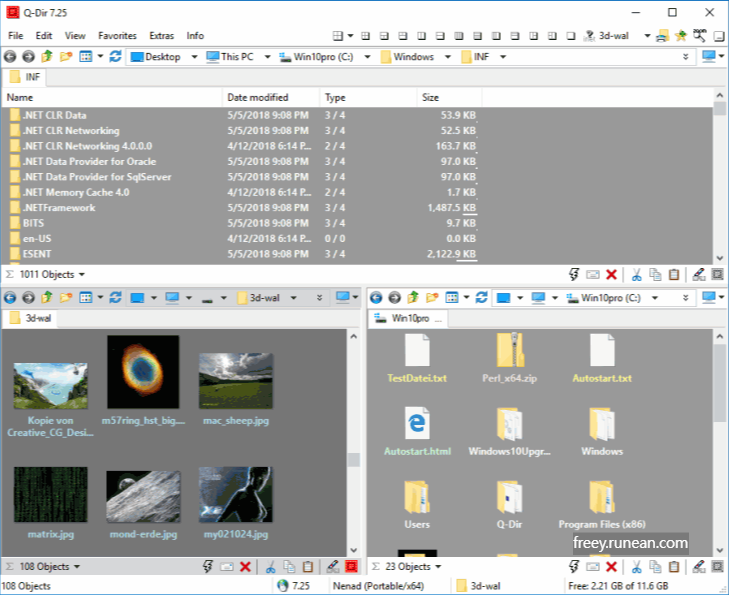The image size is (729, 595).
Task: Go back in the bottom-left 3d-wal panel
Action: tap(10, 298)
